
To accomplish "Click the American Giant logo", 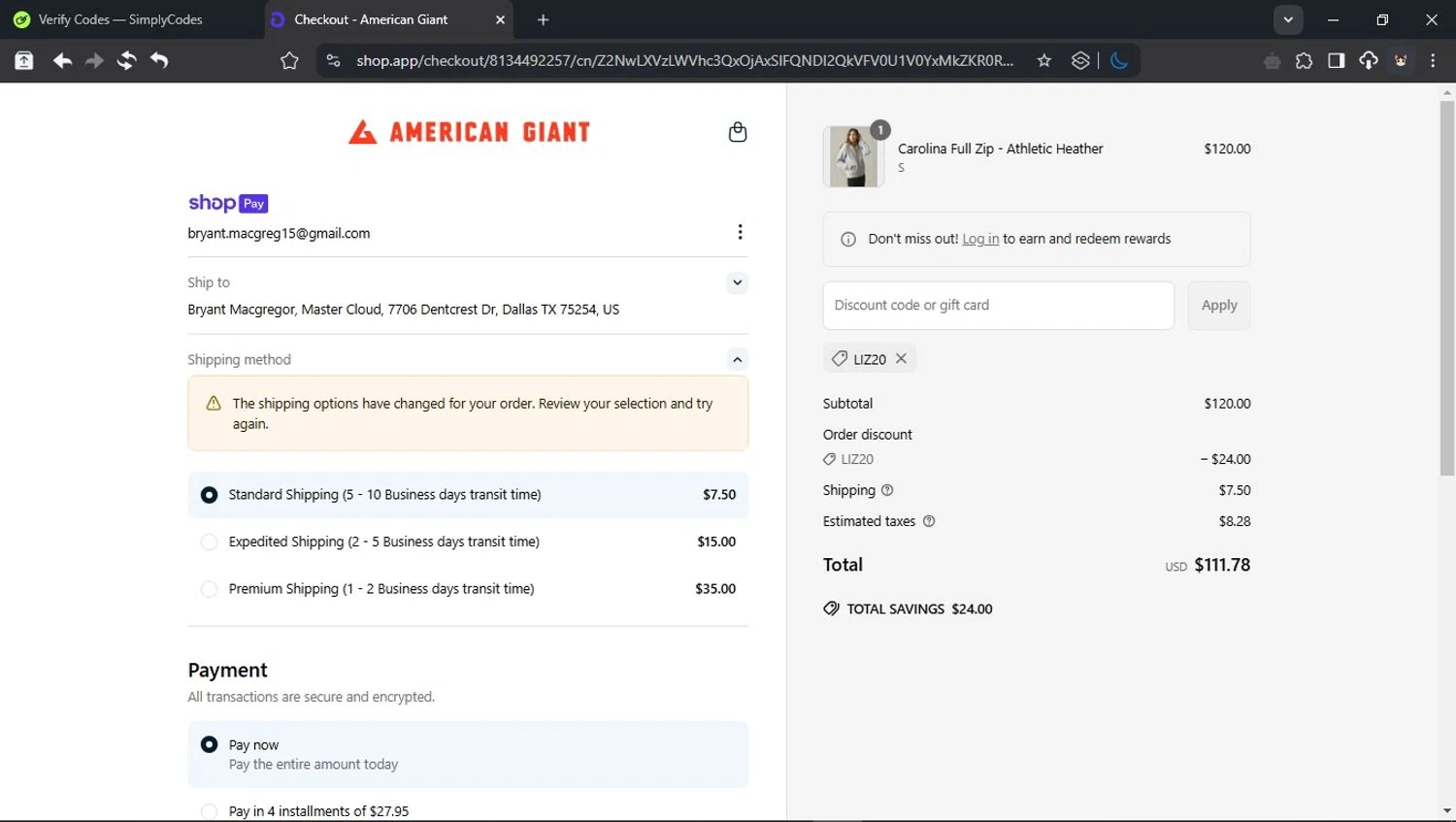I will (469, 132).
